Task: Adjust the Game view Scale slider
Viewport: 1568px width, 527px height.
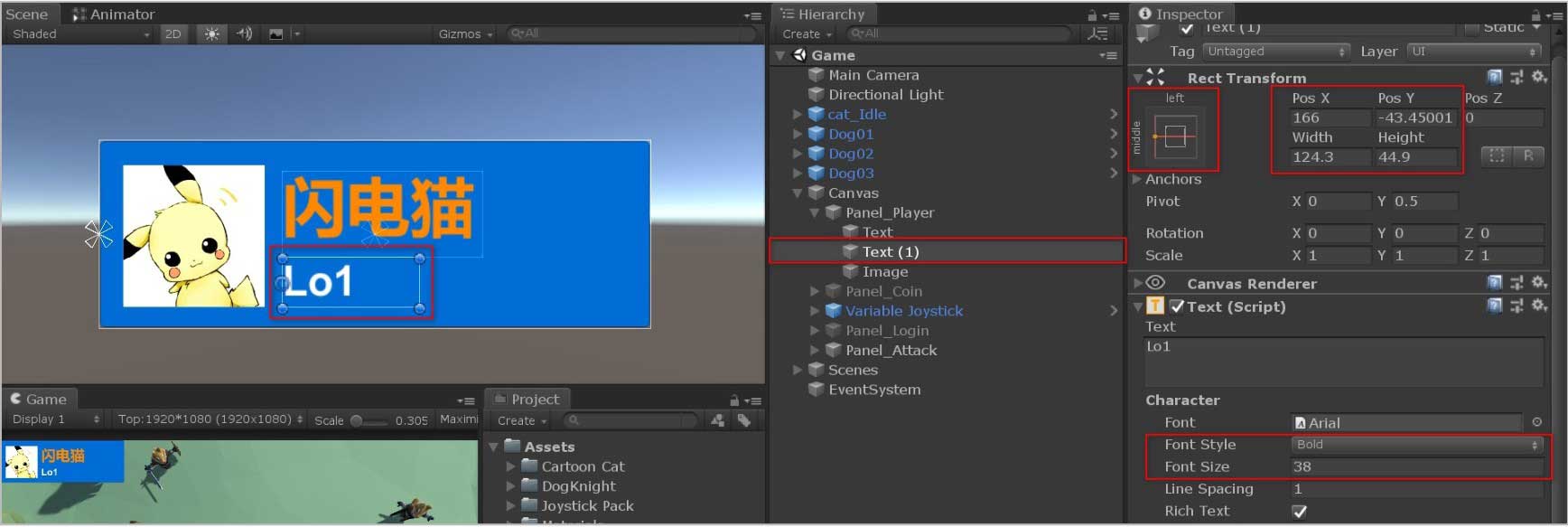Action: [369, 420]
